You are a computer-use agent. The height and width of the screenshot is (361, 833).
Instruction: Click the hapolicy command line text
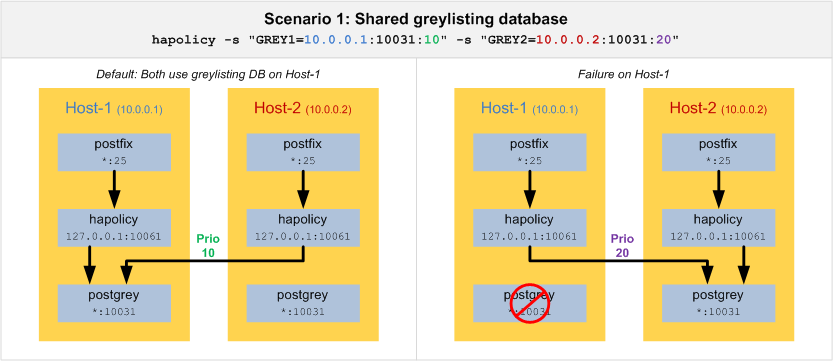point(416,40)
